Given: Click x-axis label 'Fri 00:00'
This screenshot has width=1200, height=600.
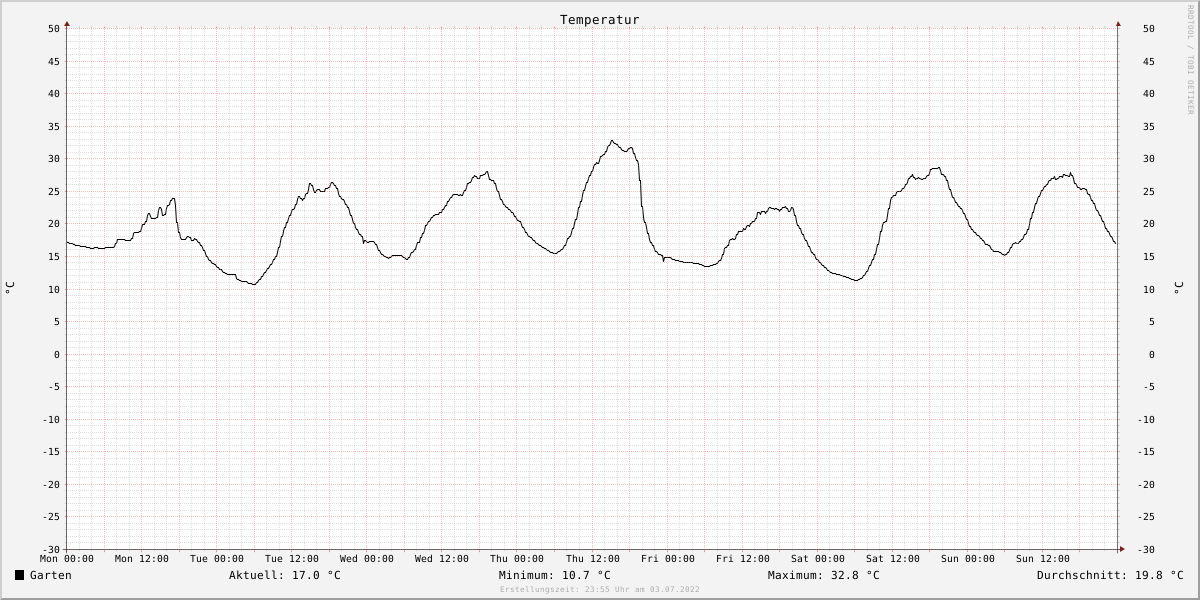Looking at the screenshot, I should (668, 559).
